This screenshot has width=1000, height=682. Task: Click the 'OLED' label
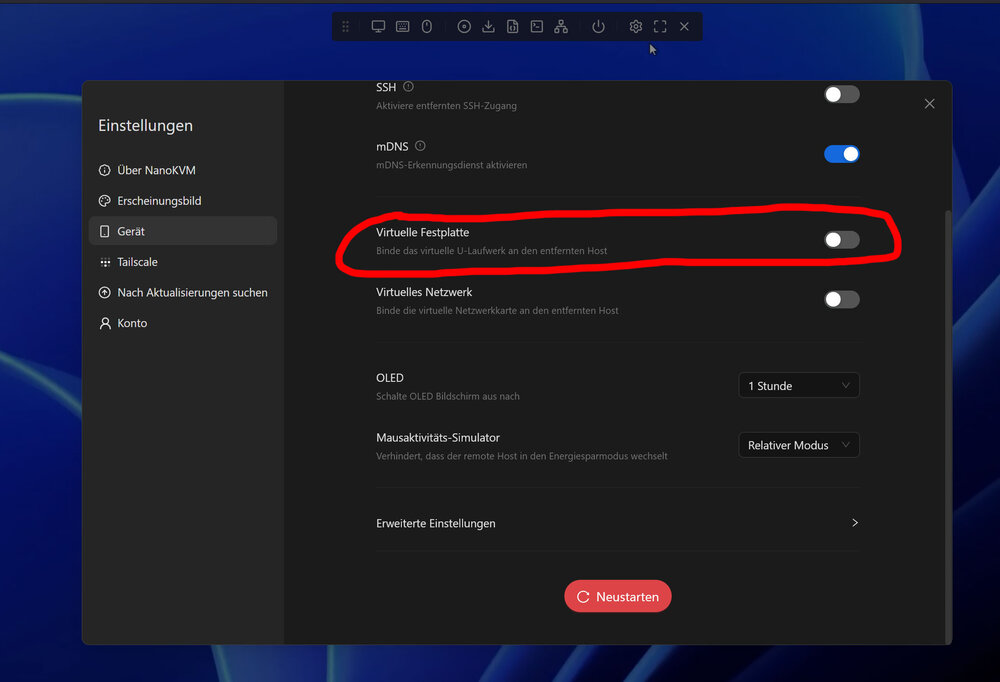(390, 378)
